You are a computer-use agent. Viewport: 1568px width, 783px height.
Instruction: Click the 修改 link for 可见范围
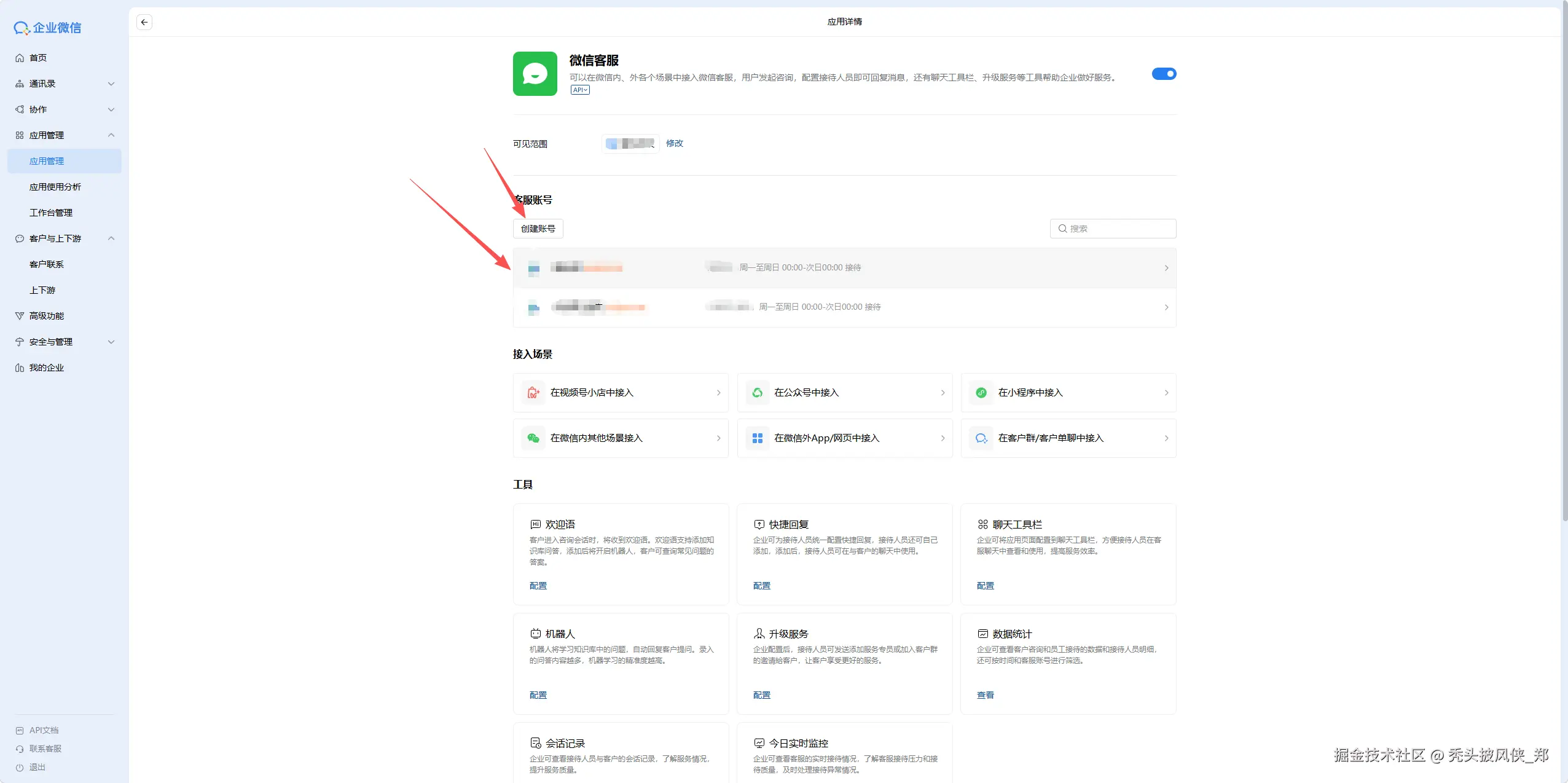coord(674,143)
